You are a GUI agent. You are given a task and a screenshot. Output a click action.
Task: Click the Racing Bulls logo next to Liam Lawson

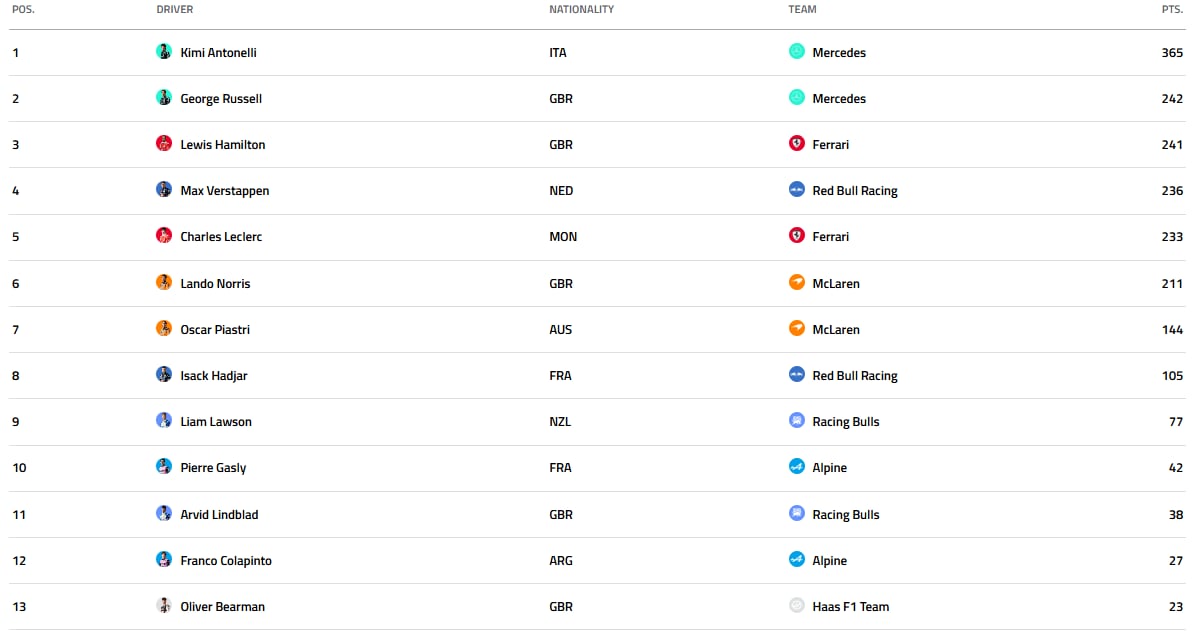(x=796, y=420)
